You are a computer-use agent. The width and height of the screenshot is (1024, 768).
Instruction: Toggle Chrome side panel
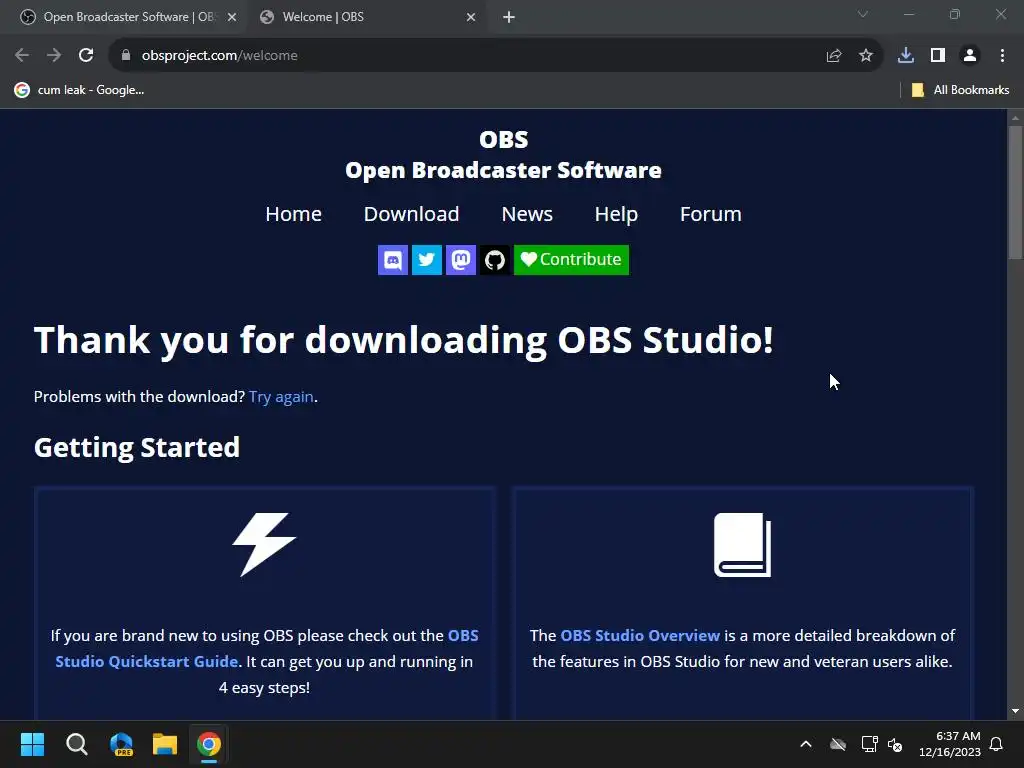938,56
